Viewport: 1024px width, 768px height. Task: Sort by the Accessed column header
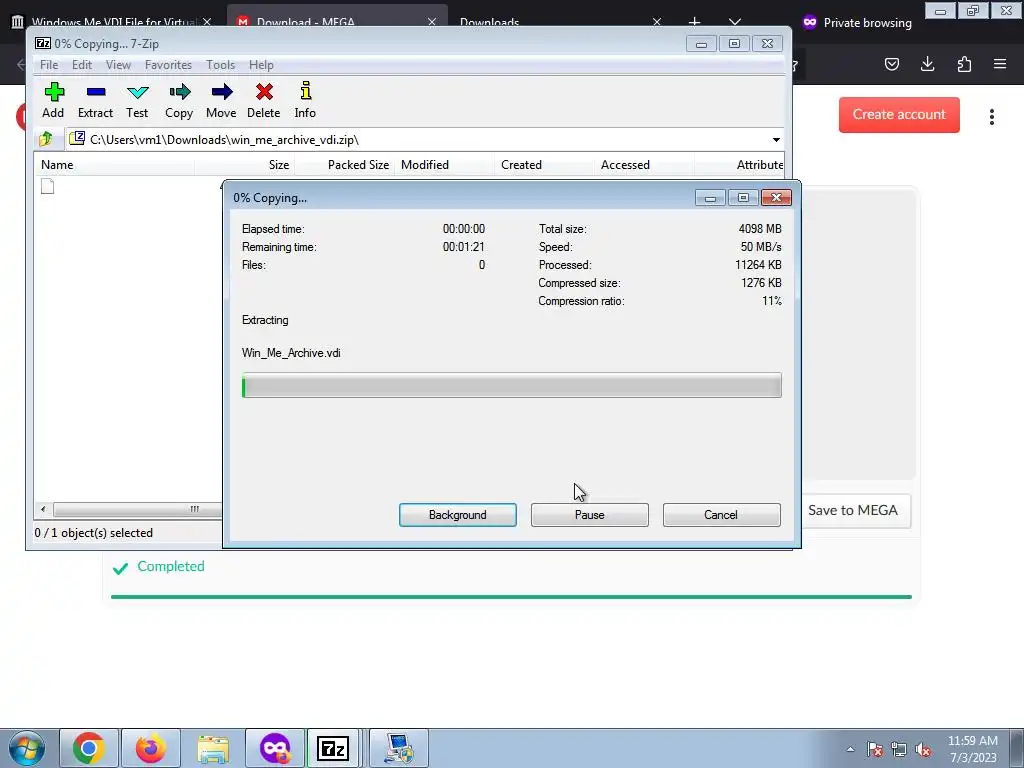point(644,165)
